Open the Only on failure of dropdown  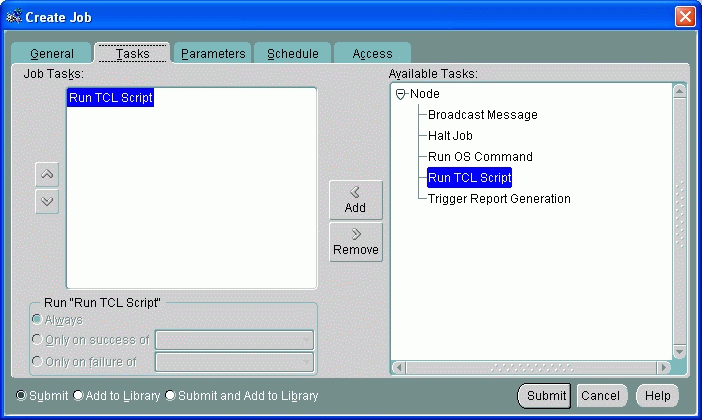pos(234,362)
